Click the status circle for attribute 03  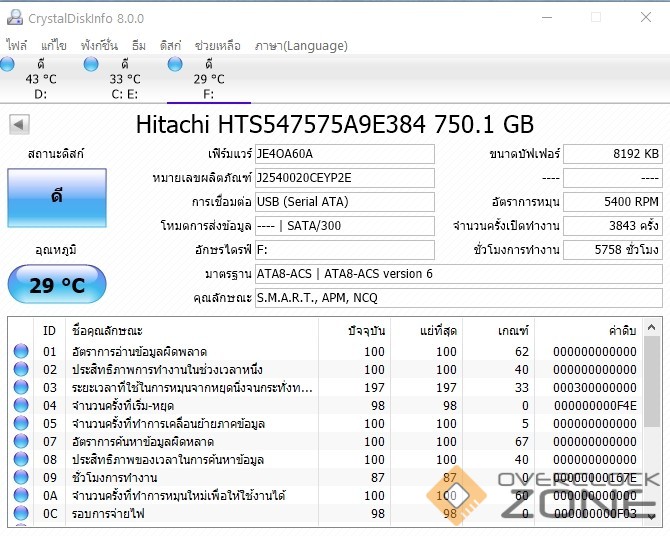pyautogui.click(x=21, y=387)
